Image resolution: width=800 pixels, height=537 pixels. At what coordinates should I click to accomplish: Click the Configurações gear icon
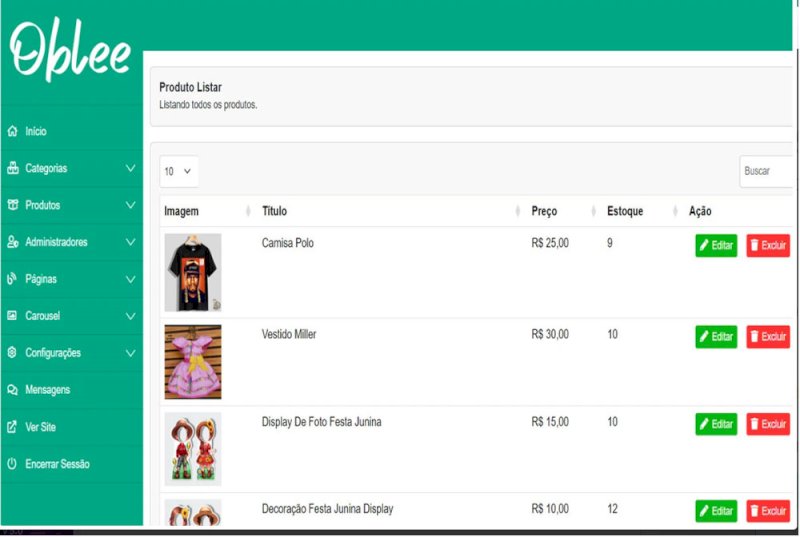(x=12, y=353)
